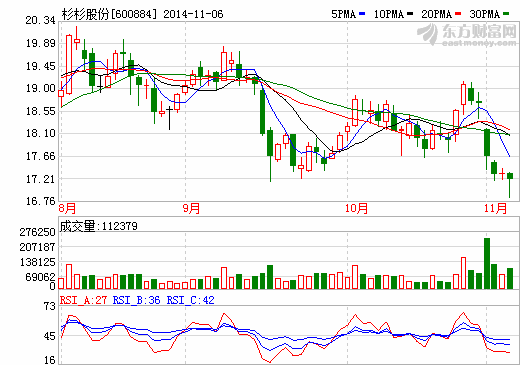Click the 10PMA black legend swatch
520x365 pixels.
(x=410, y=14)
